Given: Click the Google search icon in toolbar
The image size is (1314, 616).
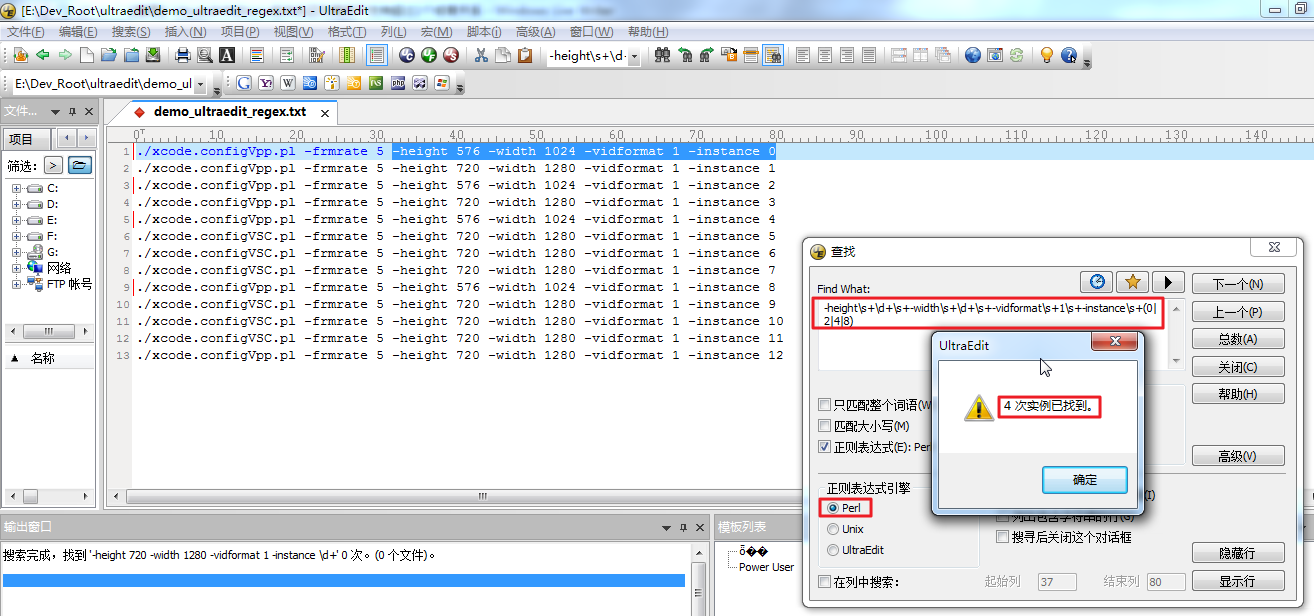Looking at the screenshot, I should (x=244, y=83).
